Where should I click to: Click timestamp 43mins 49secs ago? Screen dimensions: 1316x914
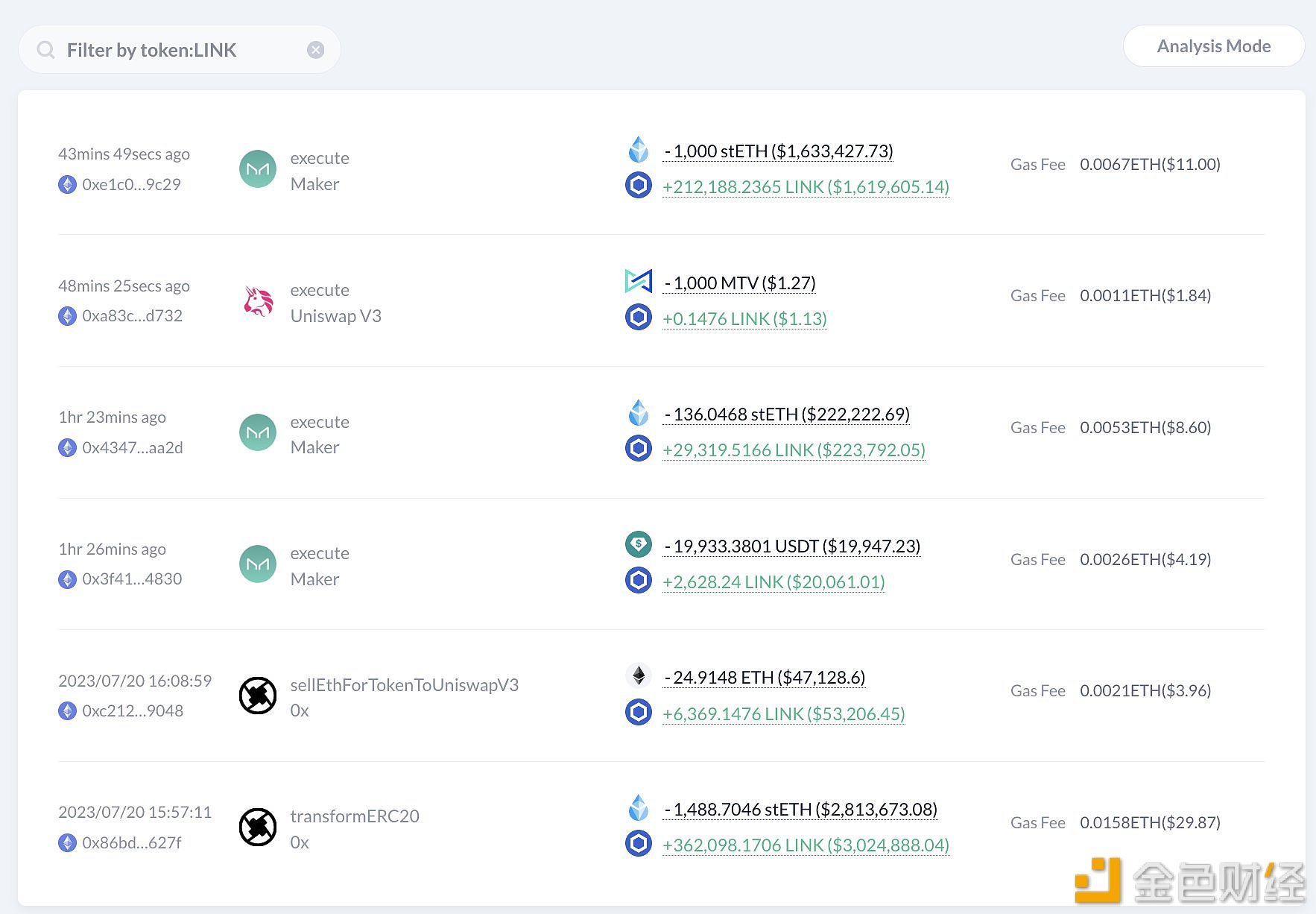(124, 154)
